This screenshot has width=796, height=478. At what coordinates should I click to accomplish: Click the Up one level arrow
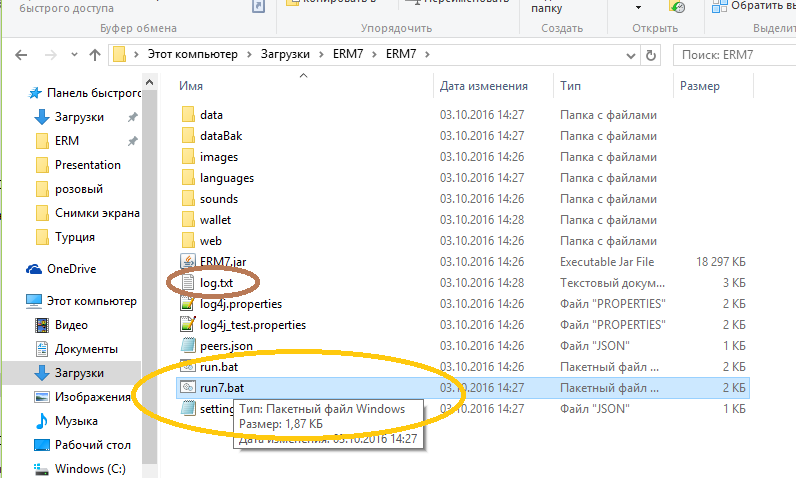tap(94, 55)
